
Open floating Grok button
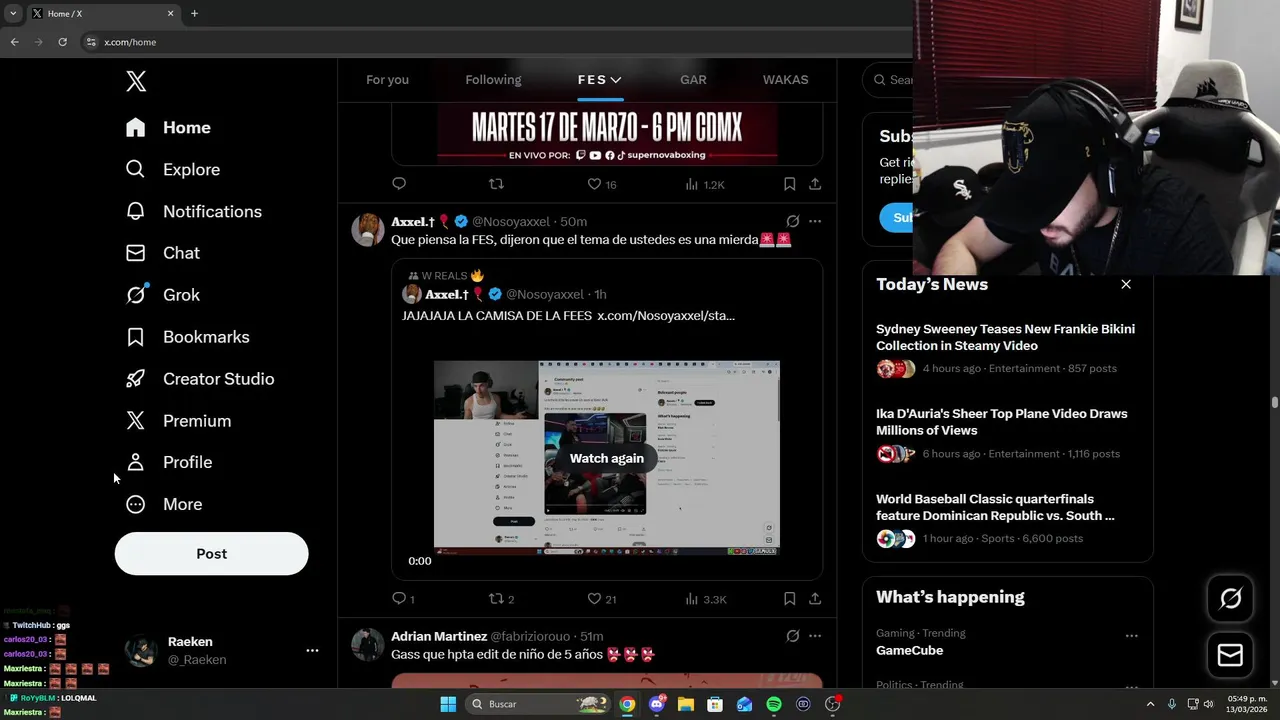pos(1230,599)
